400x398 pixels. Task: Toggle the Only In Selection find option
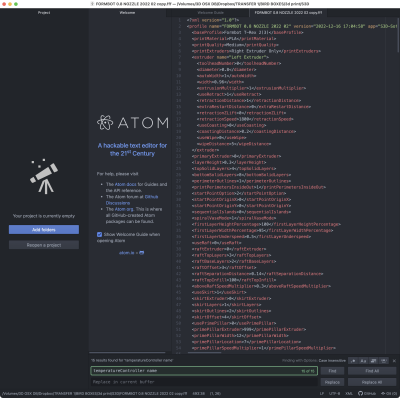(374, 361)
